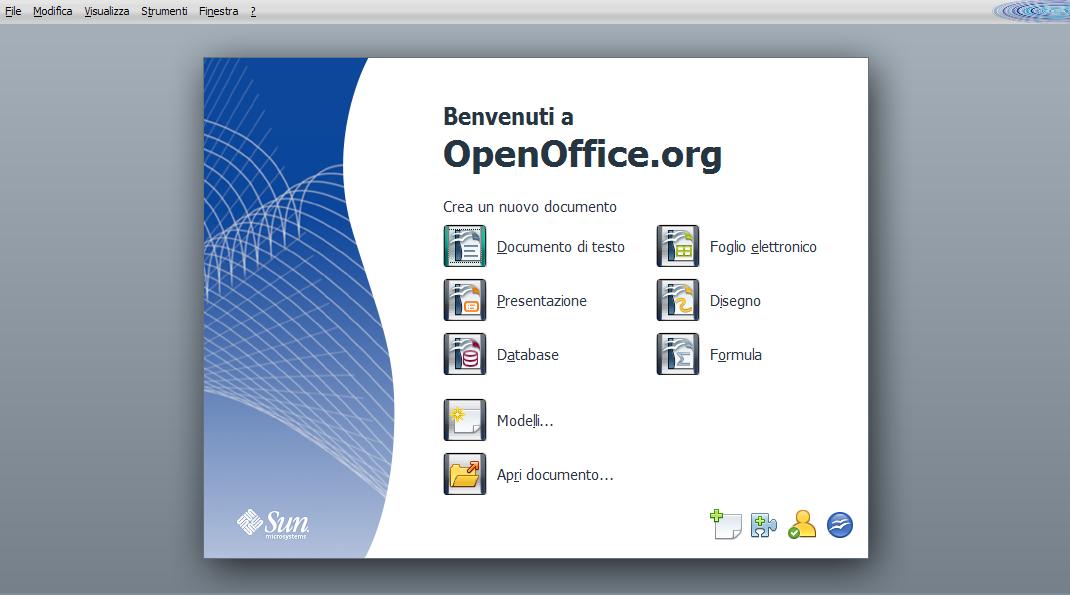Create a new Foglio elettronico spreadsheet
1070x595 pixels.
678,246
